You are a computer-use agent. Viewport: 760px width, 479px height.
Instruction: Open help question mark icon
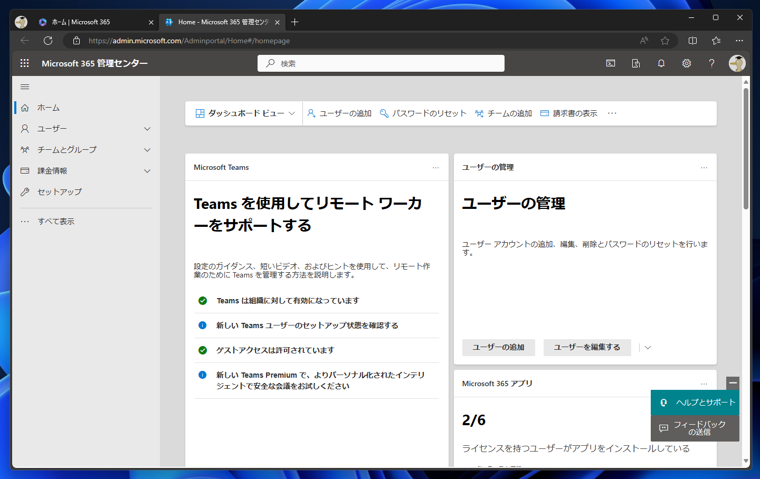pyautogui.click(x=712, y=64)
